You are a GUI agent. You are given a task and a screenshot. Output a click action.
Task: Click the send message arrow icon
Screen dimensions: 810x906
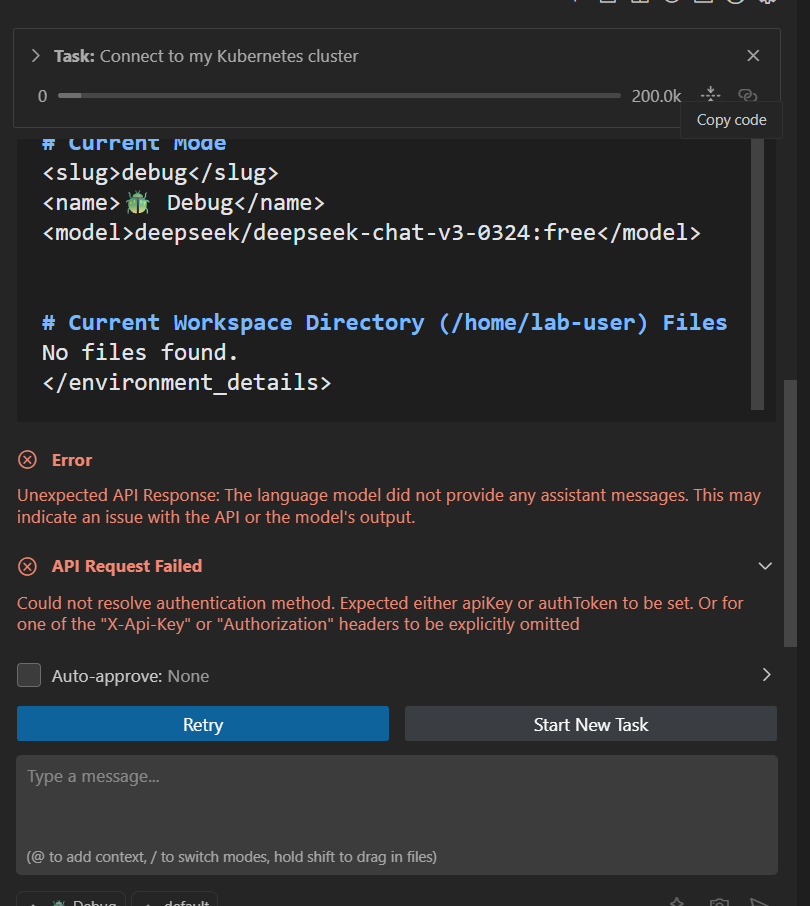point(760,901)
